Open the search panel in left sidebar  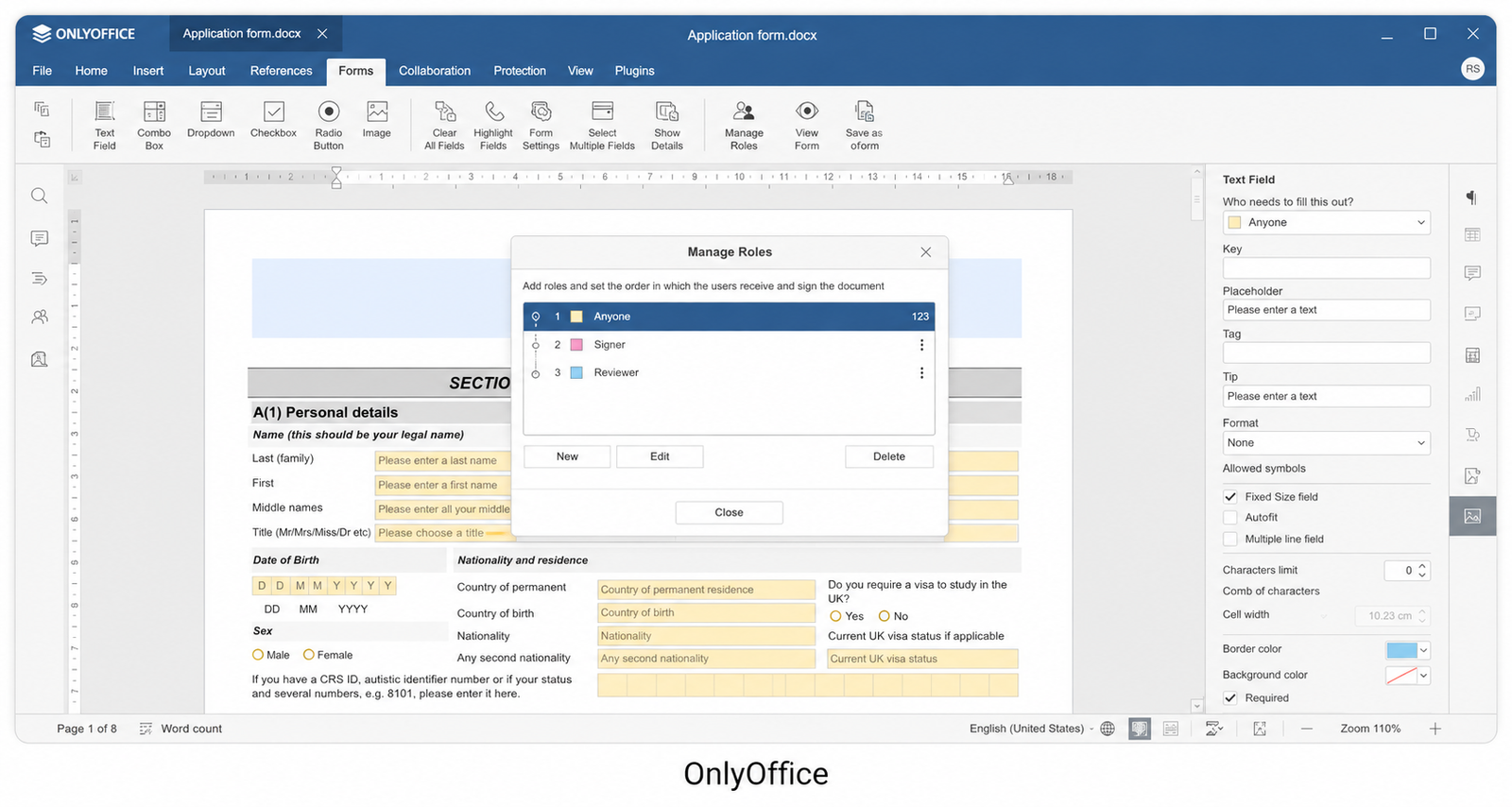pos(39,196)
